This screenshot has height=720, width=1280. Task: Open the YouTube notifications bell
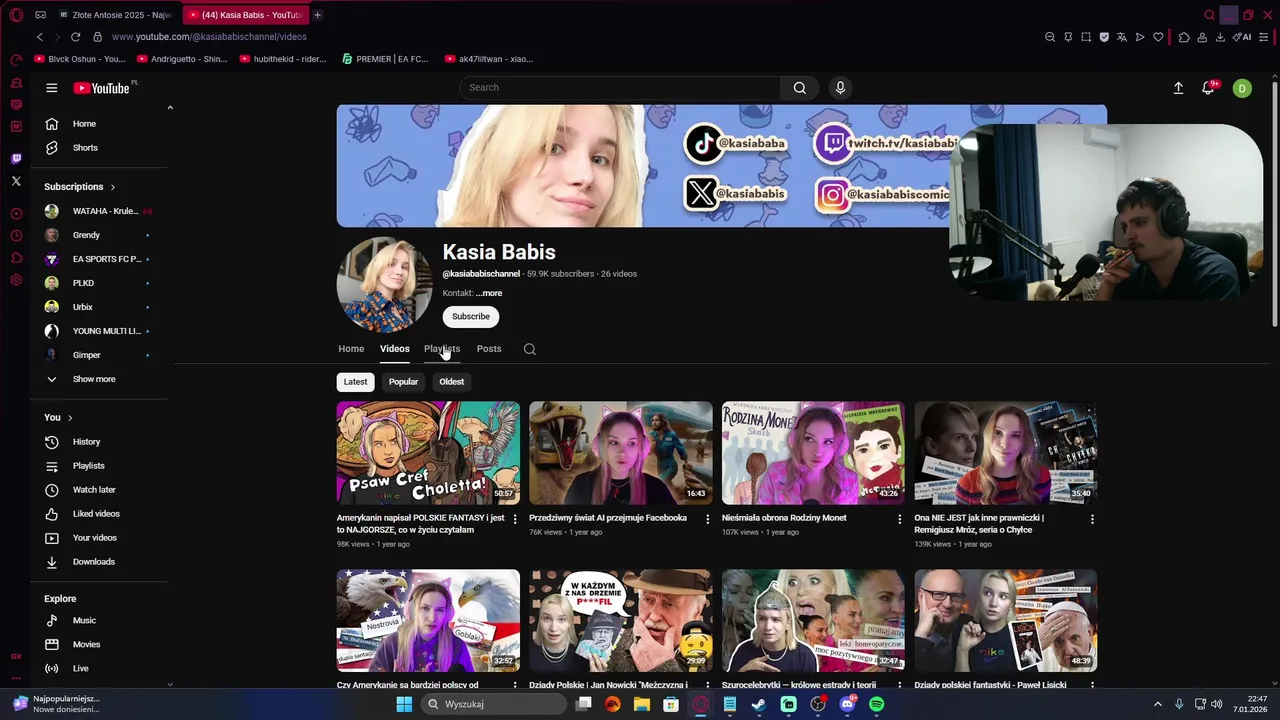pyautogui.click(x=1208, y=88)
